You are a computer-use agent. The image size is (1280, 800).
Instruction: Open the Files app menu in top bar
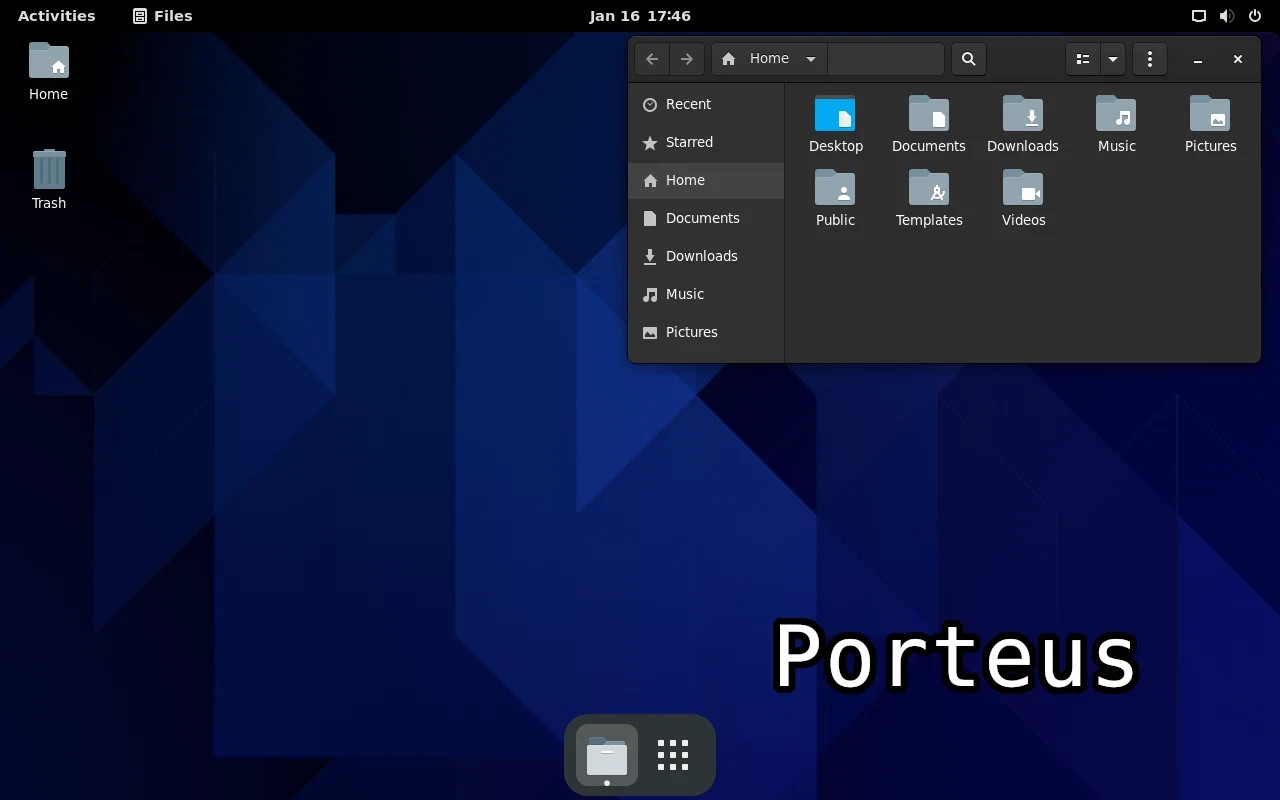(162, 16)
